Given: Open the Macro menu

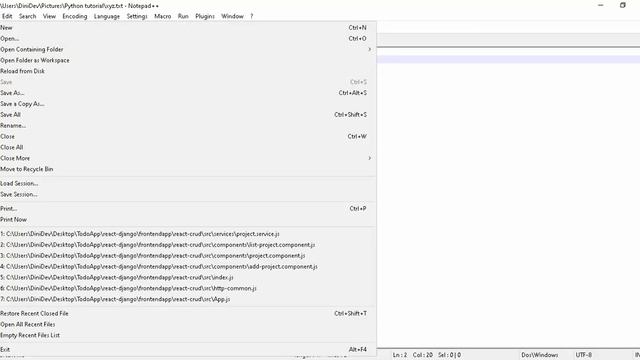Looking at the screenshot, I should pyautogui.click(x=162, y=16).
